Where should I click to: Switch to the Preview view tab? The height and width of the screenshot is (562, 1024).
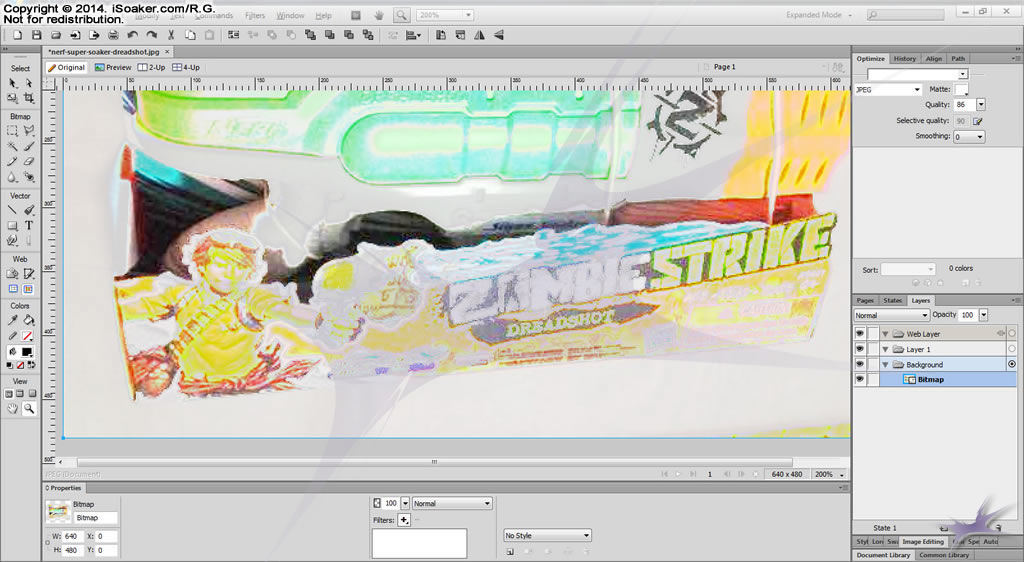[x=112, y=67]
